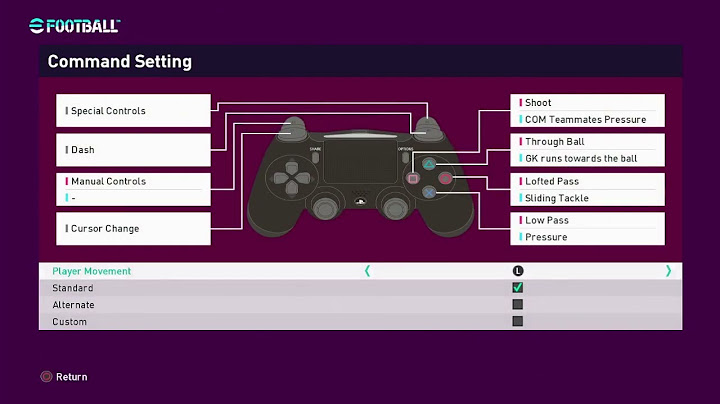Click the Through Ball label

click(x=555, y=142)
